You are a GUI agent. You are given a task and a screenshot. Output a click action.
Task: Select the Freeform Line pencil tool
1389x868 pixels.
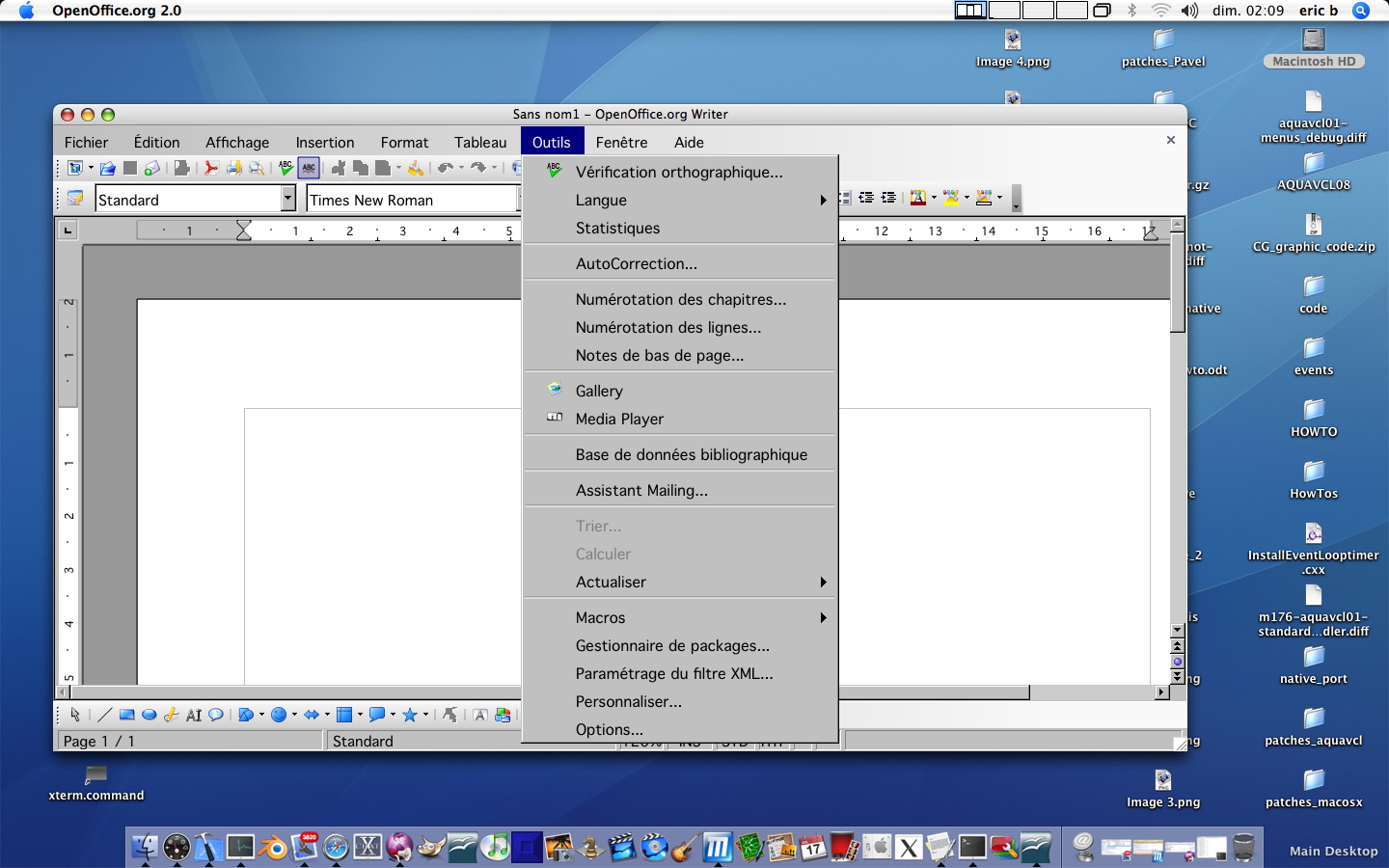click(171, 715)
